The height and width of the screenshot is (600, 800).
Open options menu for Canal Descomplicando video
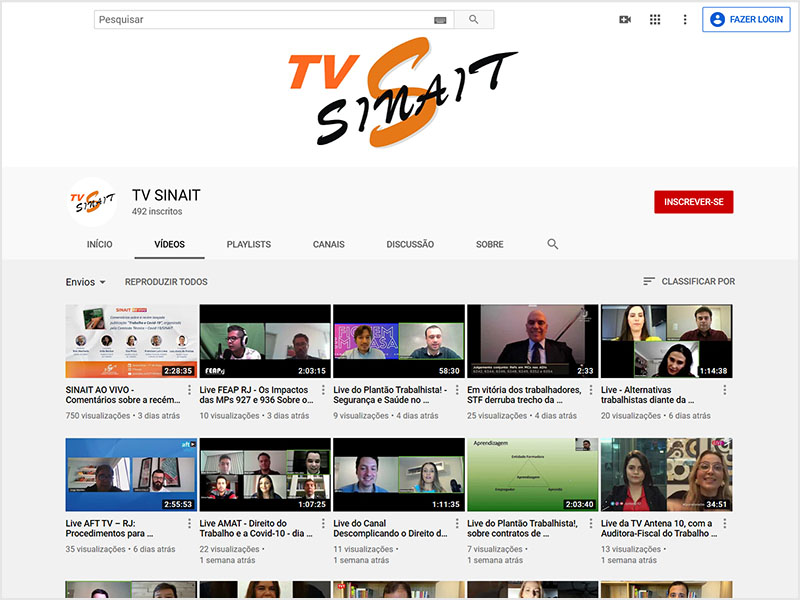coord(457,523)
